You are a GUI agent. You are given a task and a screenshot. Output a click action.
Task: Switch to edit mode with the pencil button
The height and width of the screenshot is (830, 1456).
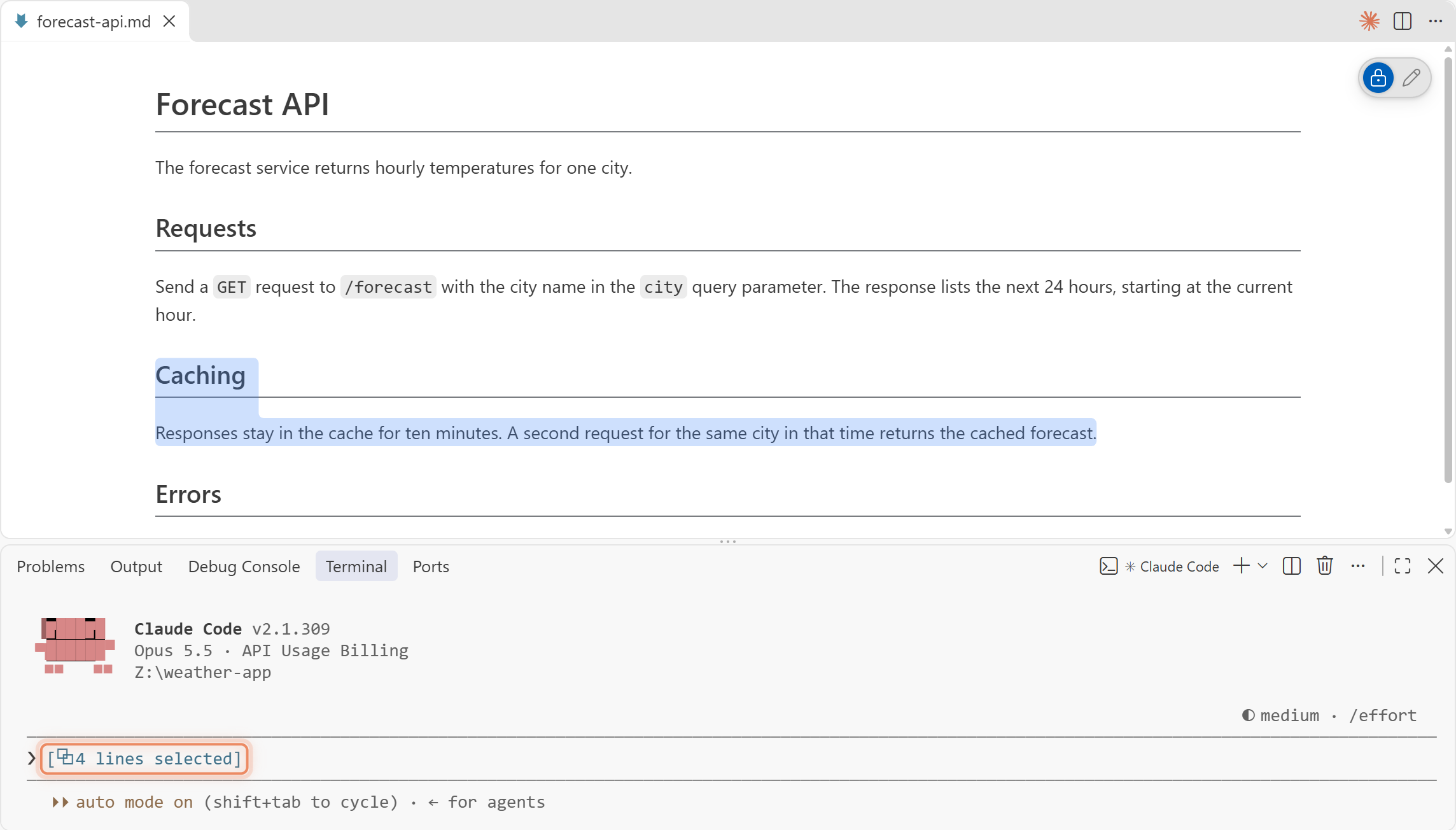point(1411,78)
